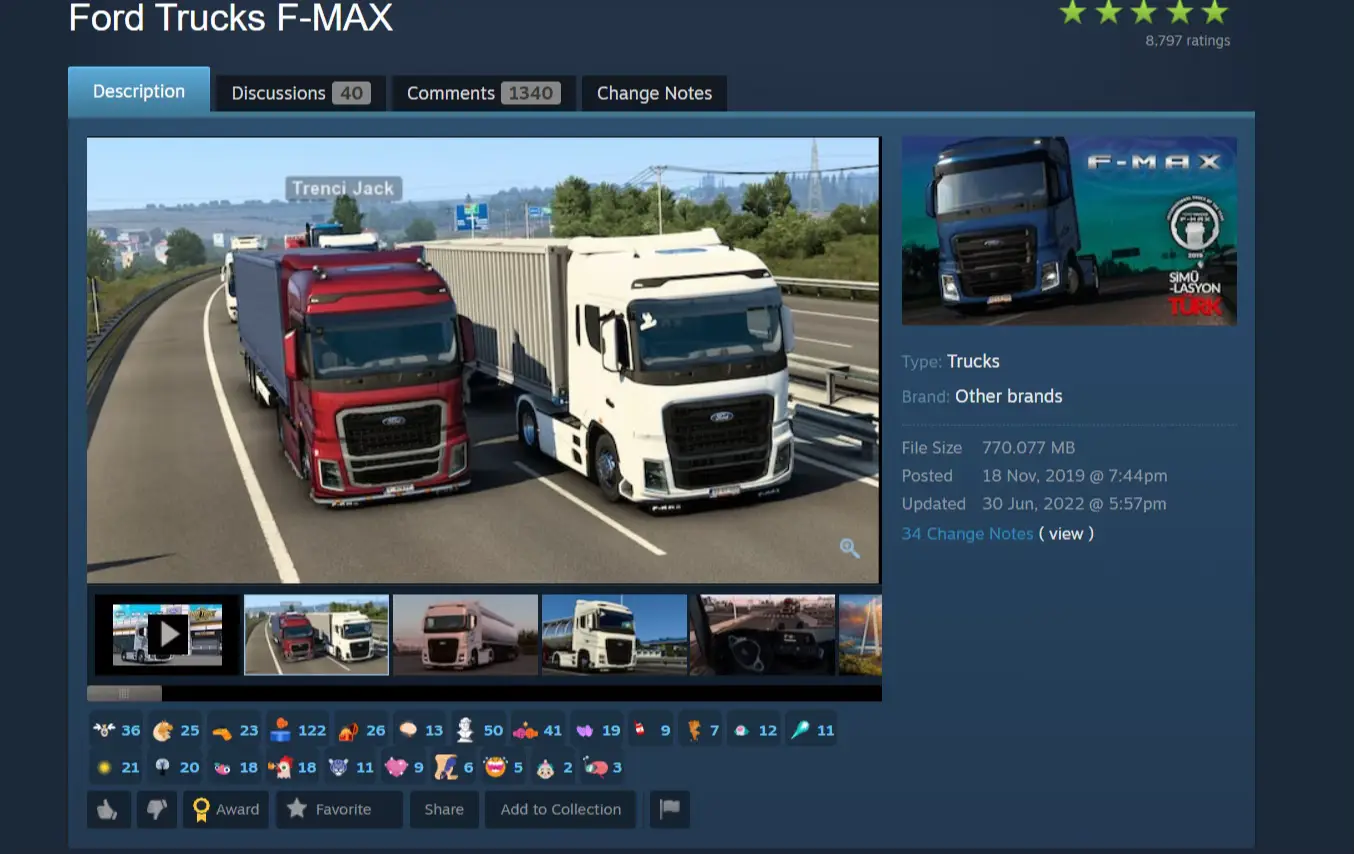1354x854 pixels.
Task: Go to the Change Notes tab
Action: click(654, 93)
